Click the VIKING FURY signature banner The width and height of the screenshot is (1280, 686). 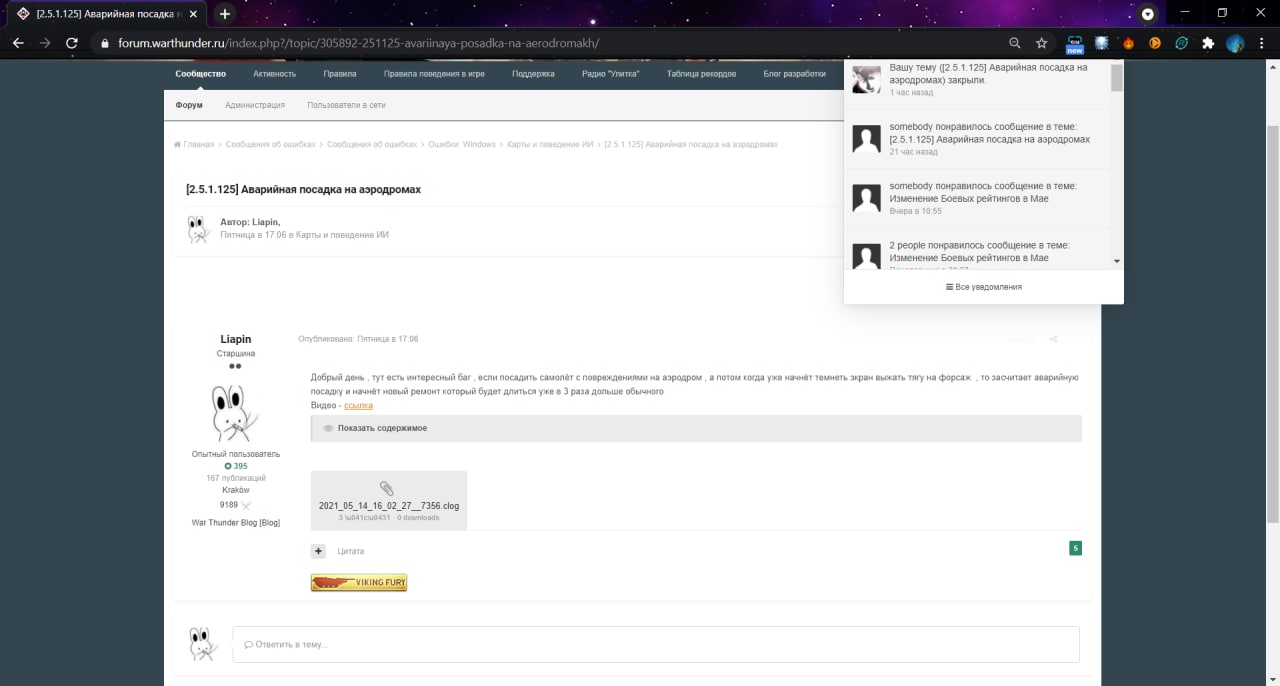coord(359,583)
